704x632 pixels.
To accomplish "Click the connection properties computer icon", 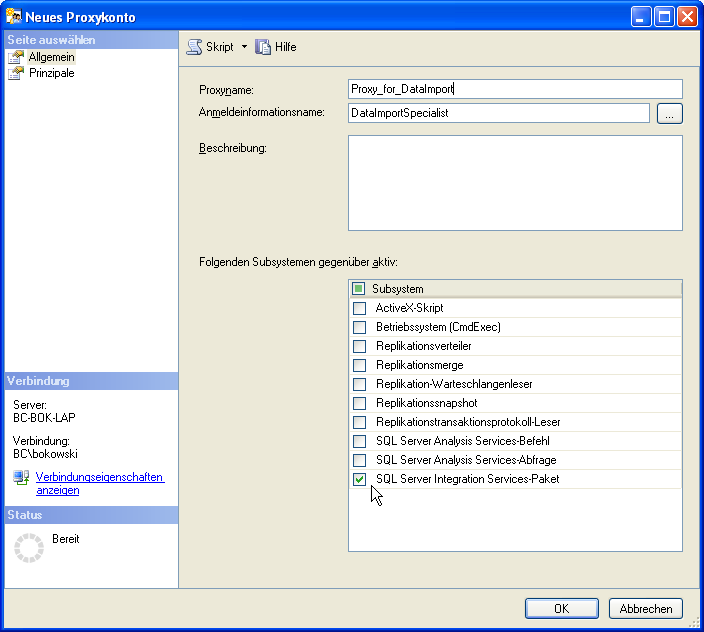I will point(21,477).
